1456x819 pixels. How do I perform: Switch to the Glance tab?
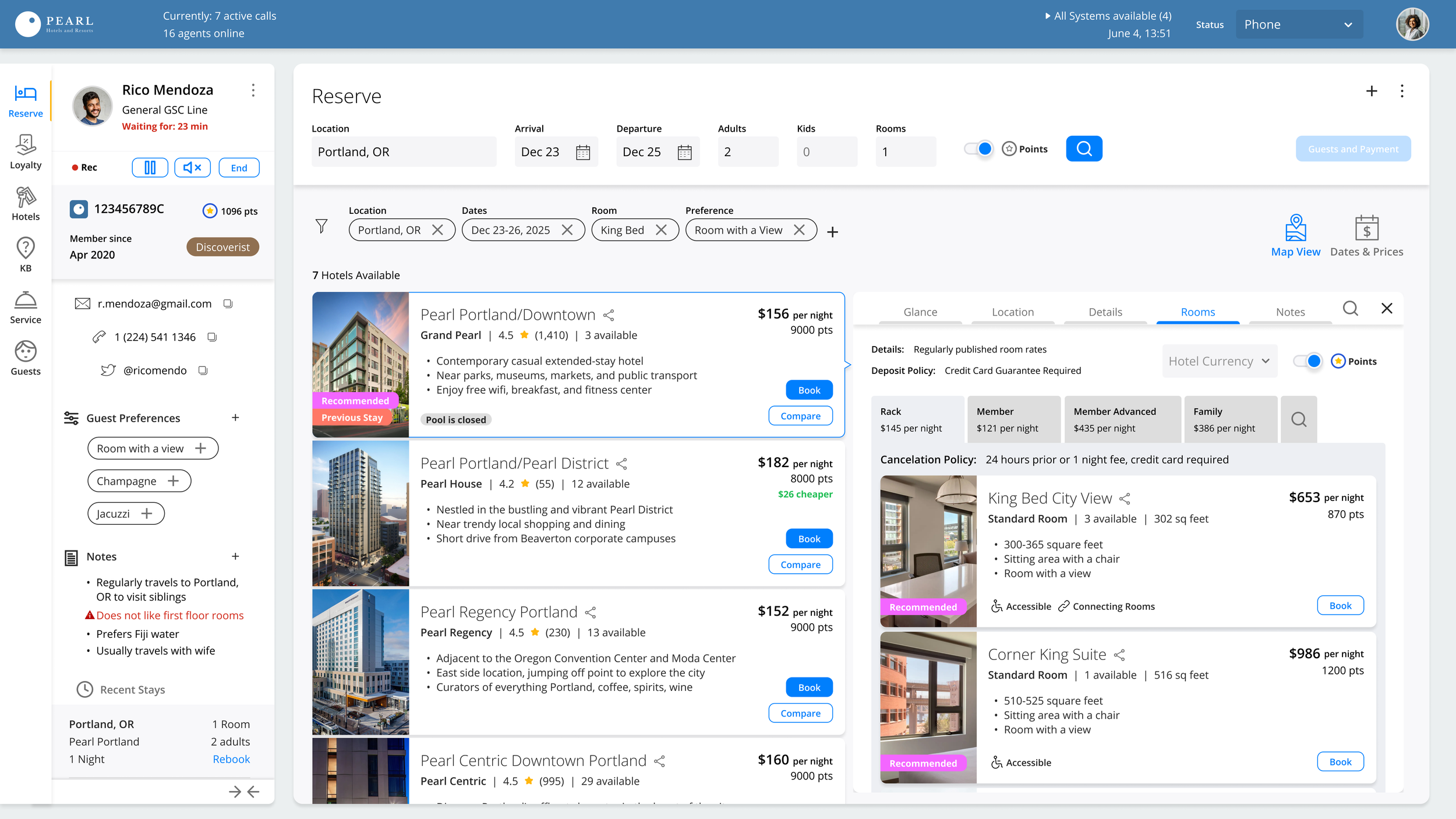pos(920,312)
